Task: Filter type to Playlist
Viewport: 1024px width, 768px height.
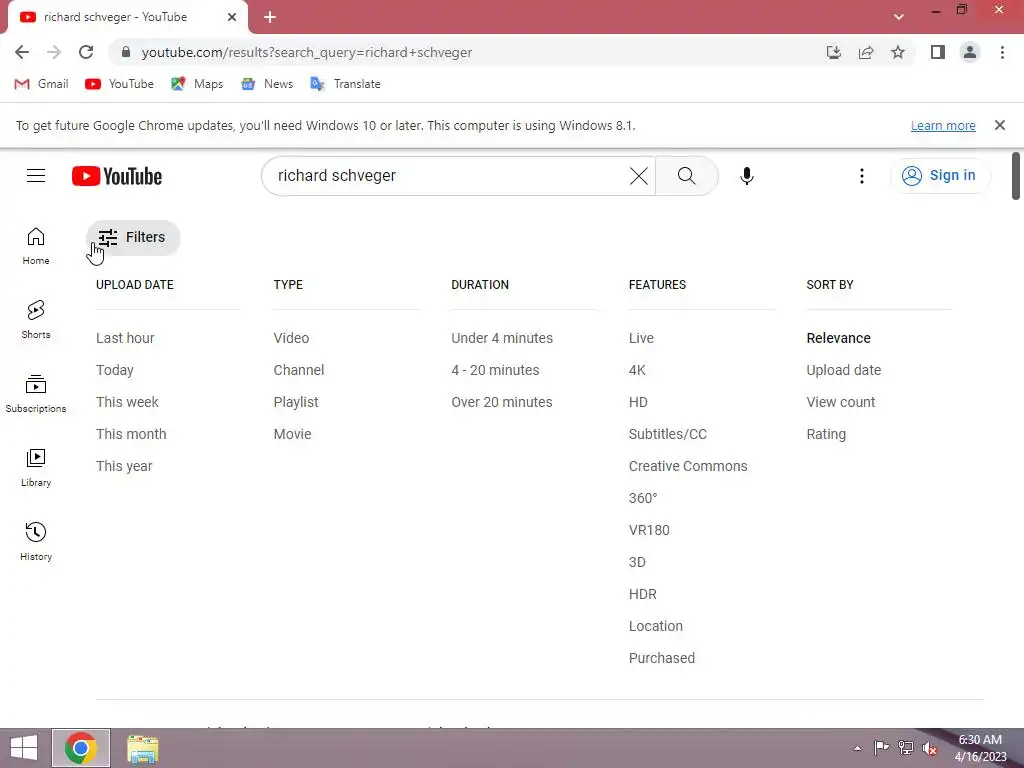Action: point(296,402)
